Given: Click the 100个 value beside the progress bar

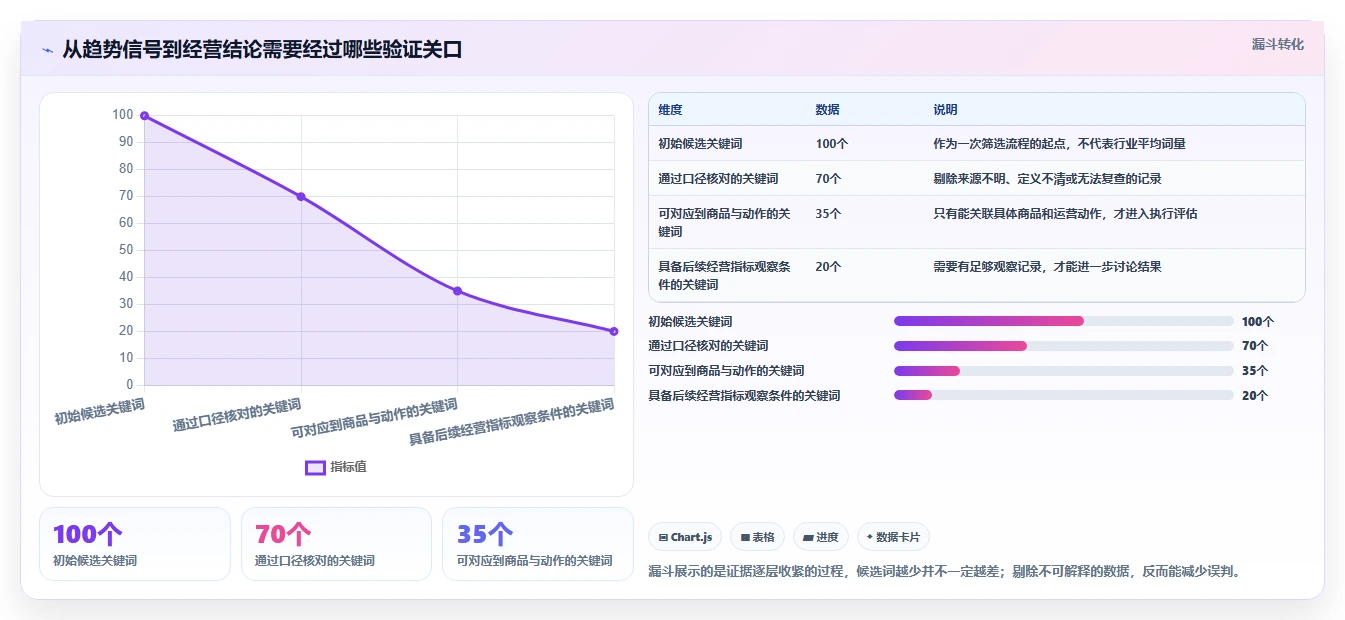Looking at the screenshot, I should click(1258, 322).
